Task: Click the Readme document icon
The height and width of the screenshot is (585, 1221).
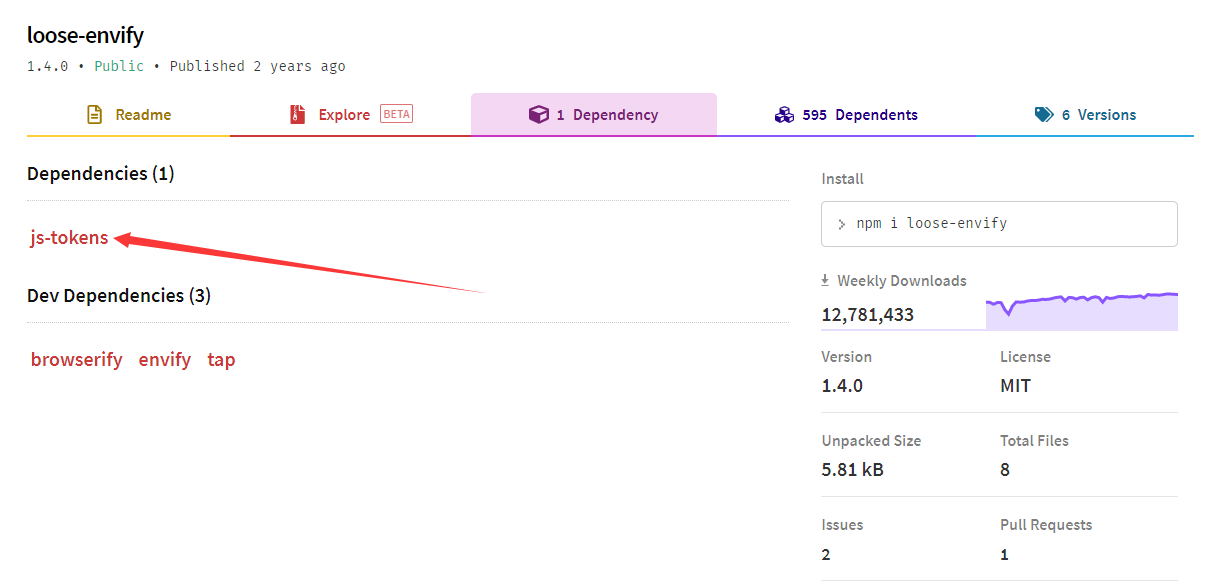Action: click(95, 114)
